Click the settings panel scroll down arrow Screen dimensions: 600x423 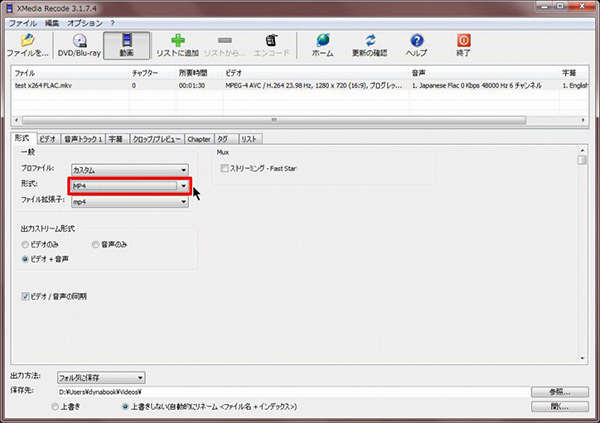pos(582,358)
